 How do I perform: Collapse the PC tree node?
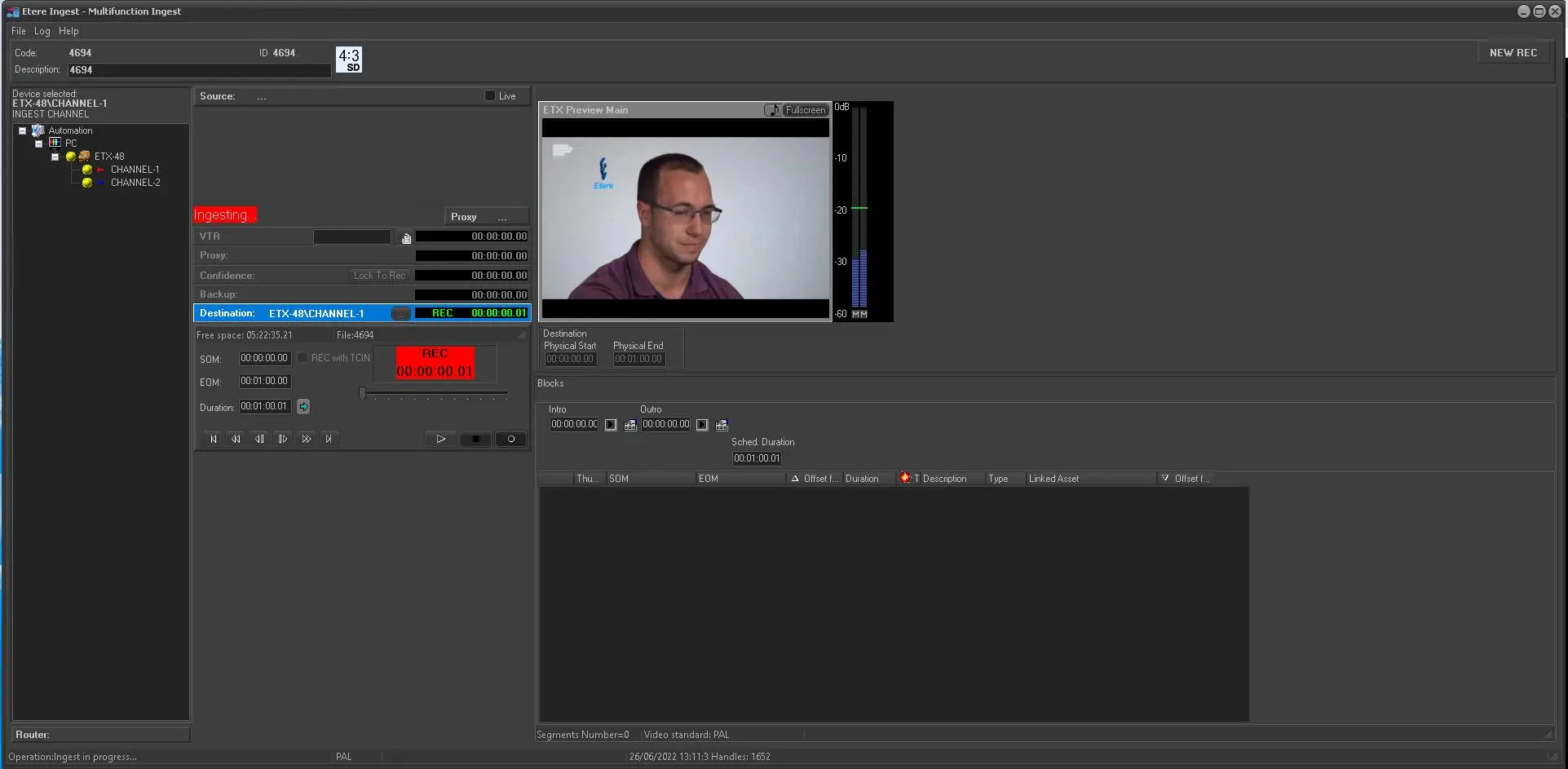pos(38,144)
